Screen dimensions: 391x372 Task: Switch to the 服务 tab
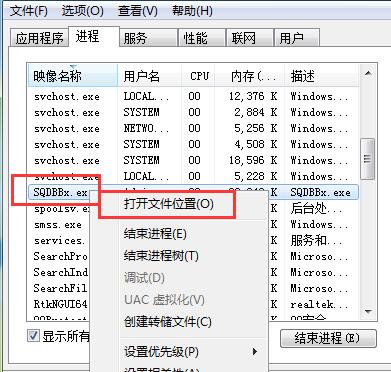148,38
